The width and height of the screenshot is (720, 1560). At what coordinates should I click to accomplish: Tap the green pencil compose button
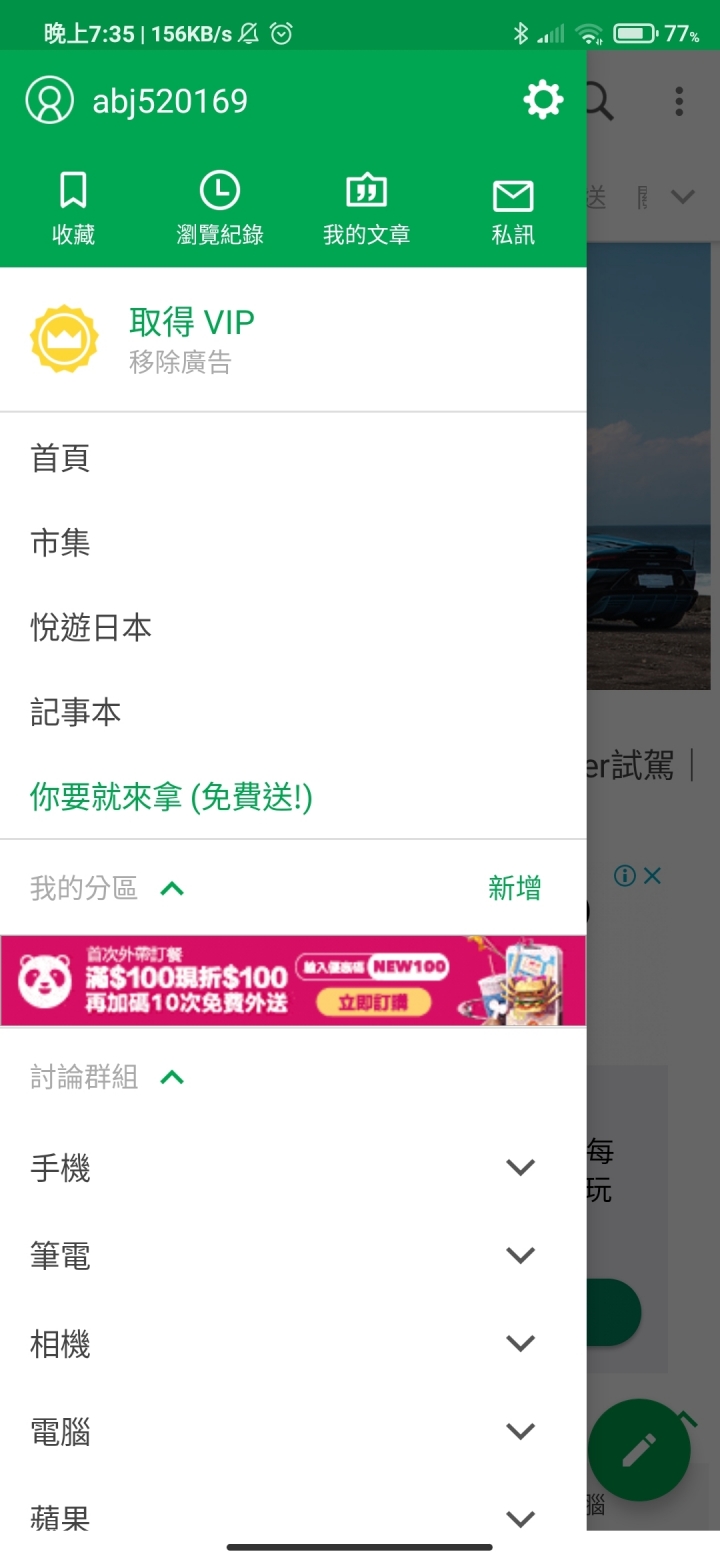(x=639, y=1450)
